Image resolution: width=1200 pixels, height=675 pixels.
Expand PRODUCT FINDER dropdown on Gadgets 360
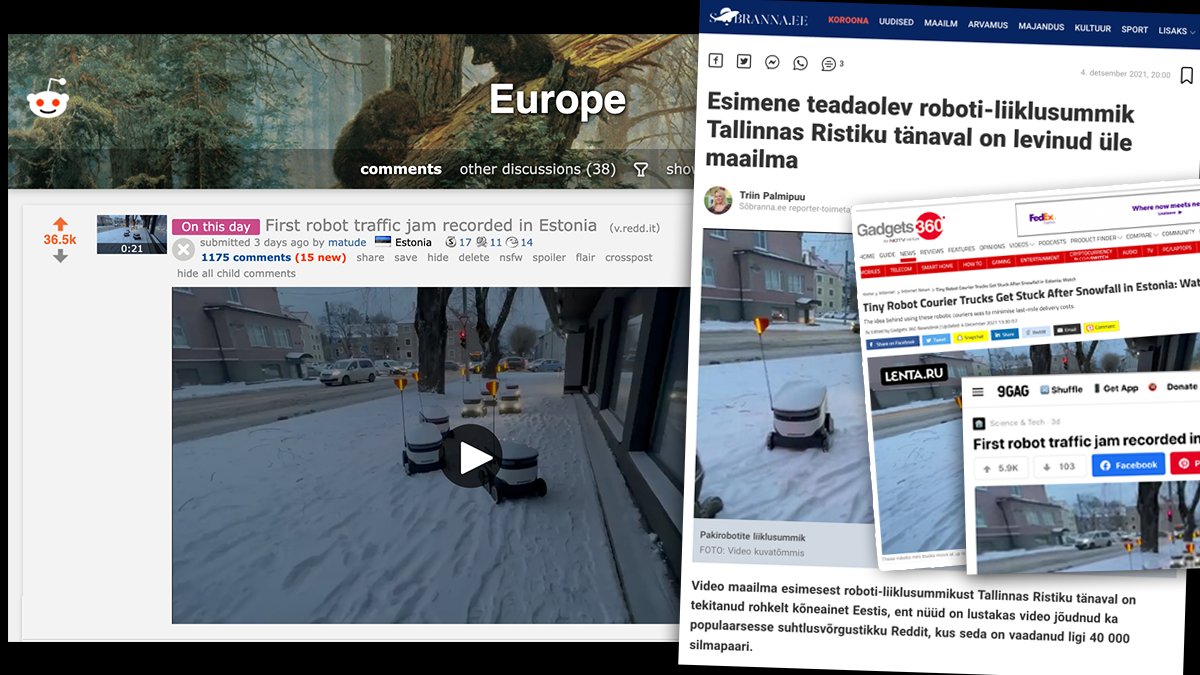pos(1095,240)
